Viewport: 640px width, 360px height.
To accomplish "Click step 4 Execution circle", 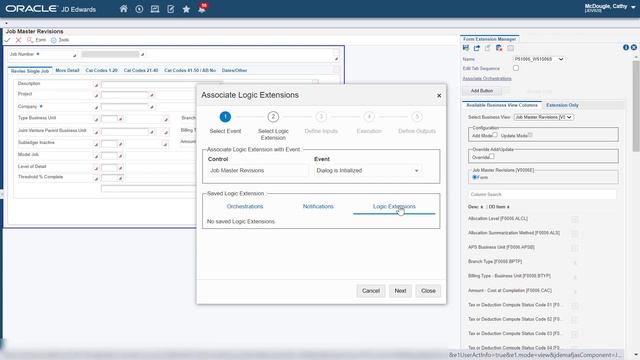I will tap(369, 117).
